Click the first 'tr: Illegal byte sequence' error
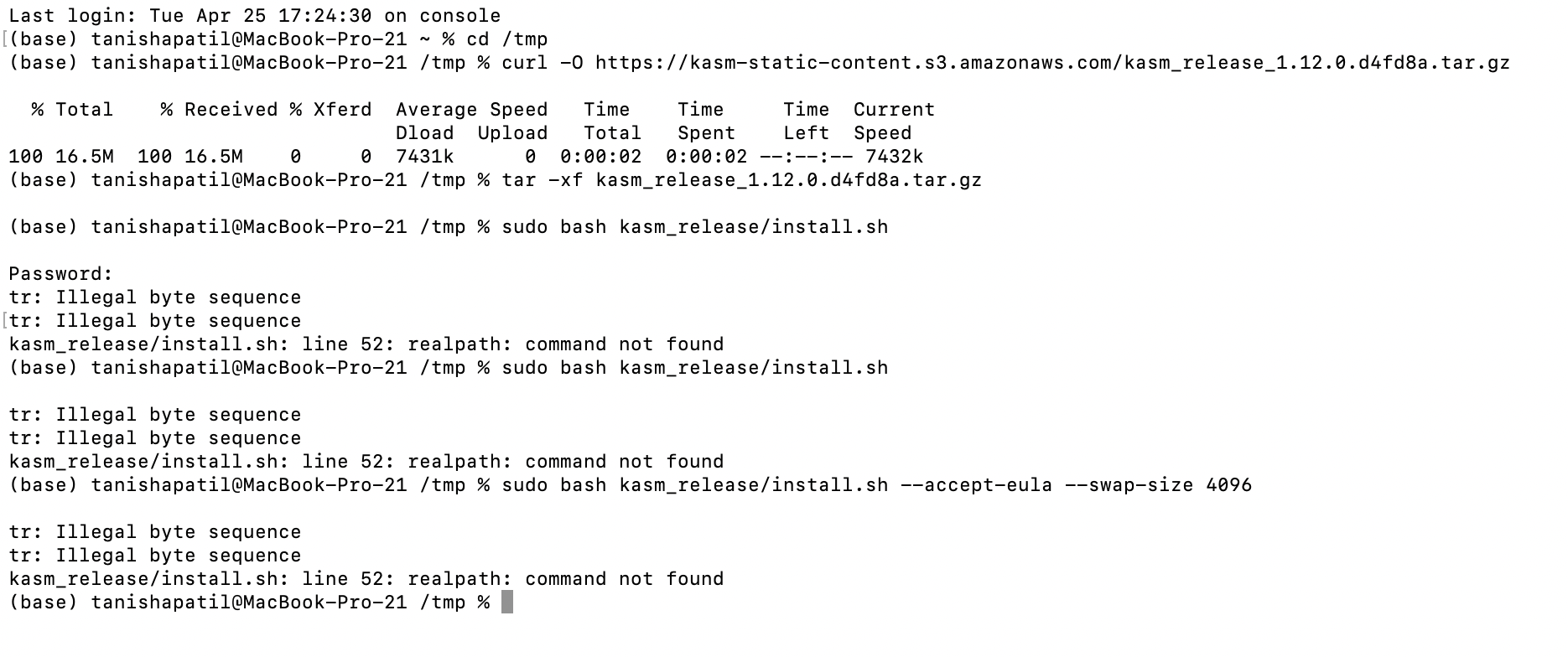 (155, 297)
